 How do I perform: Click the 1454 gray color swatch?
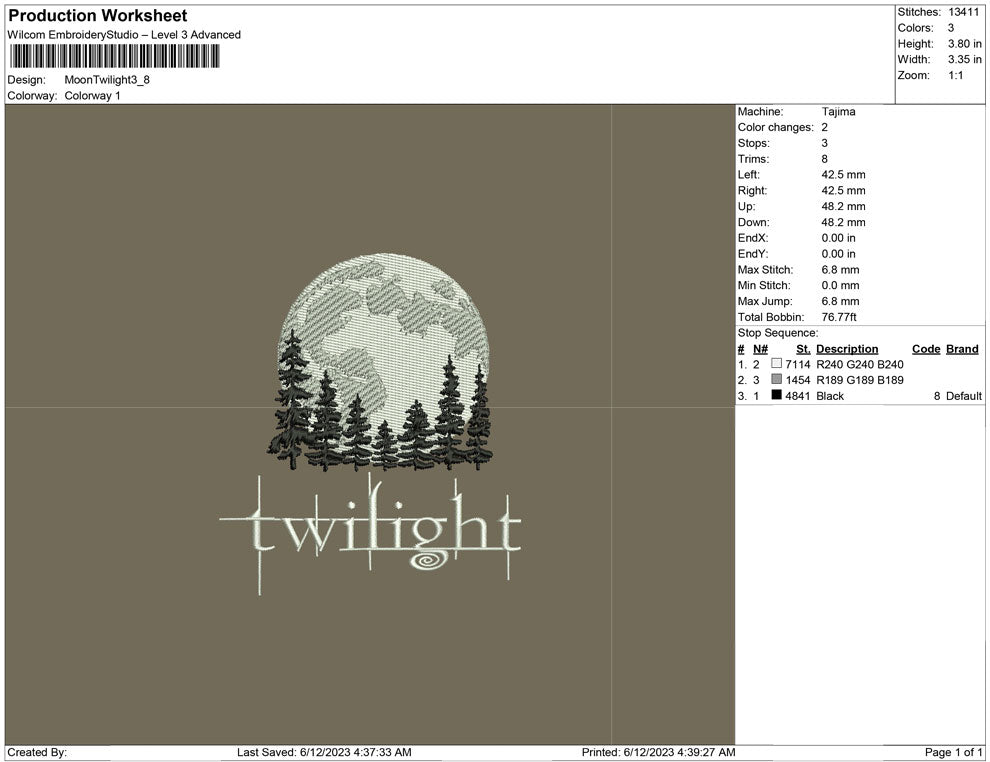(x=776, y=379)
